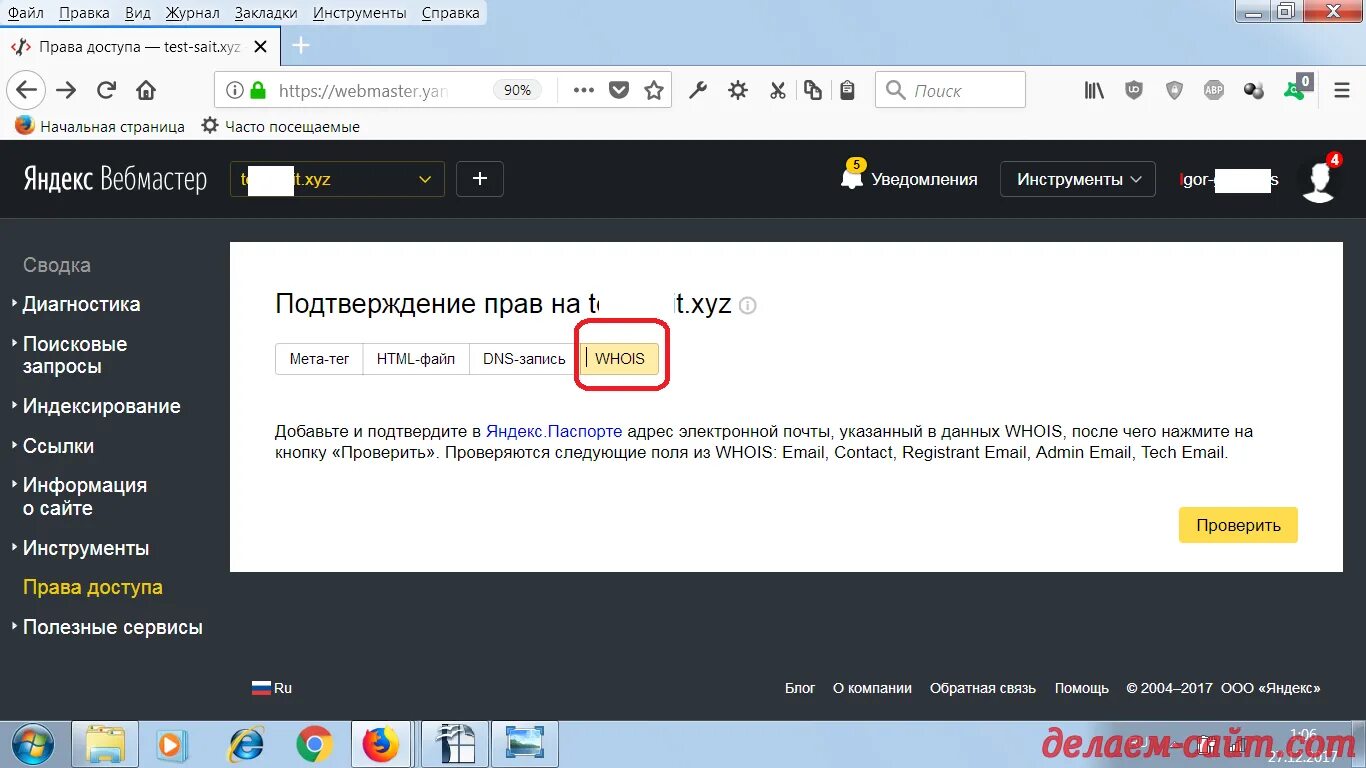Bookmark this page with the star

pos(654,90)
